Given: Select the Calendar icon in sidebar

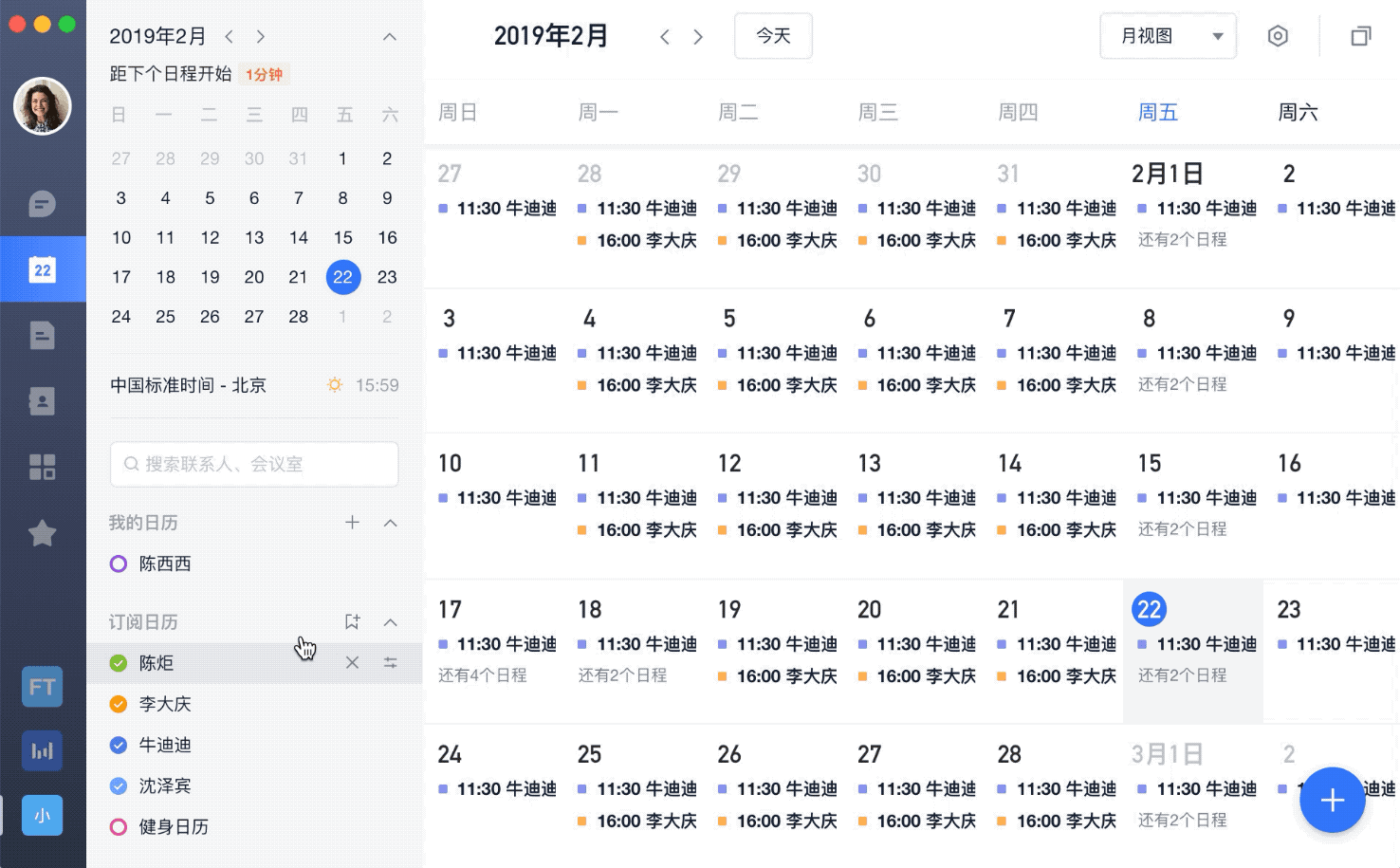Looking at the screenshot, I should click(42, 269).
